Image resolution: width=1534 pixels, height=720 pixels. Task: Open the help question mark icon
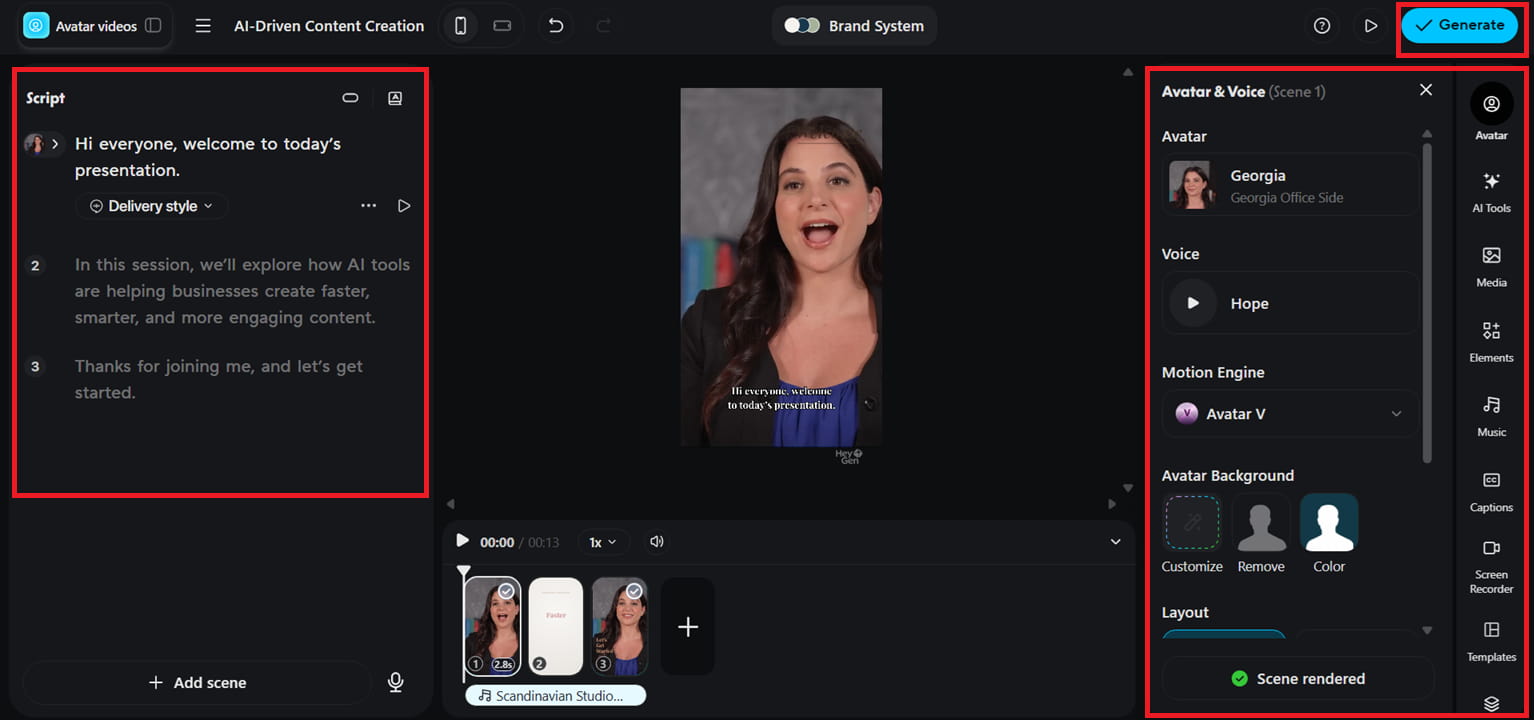point(1322,26)
